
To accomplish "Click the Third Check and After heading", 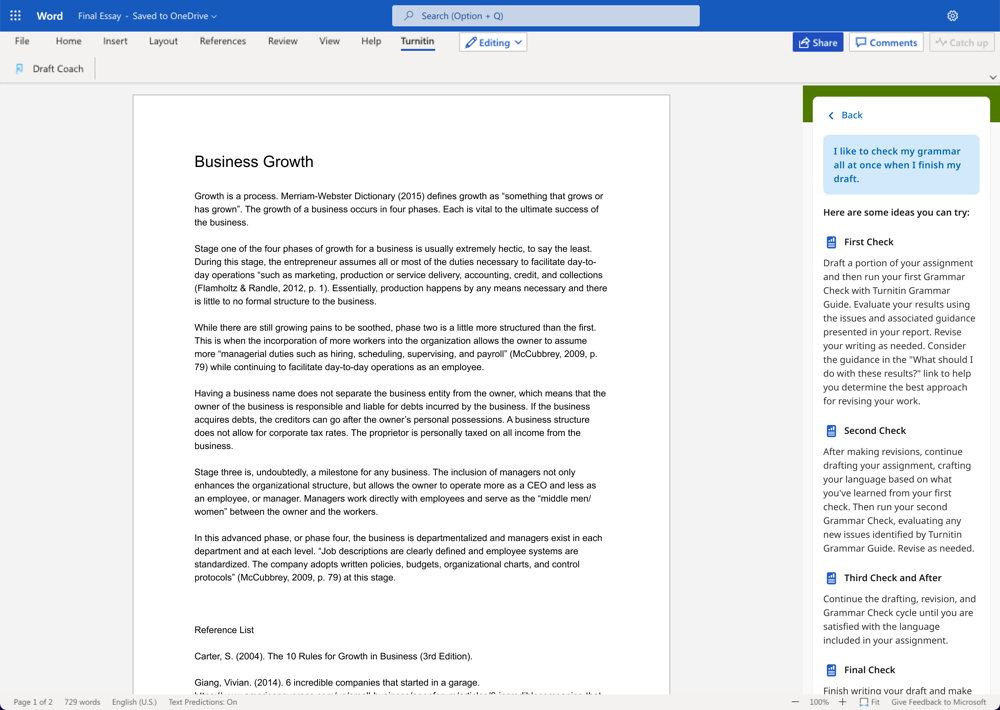I will (893, 578).
